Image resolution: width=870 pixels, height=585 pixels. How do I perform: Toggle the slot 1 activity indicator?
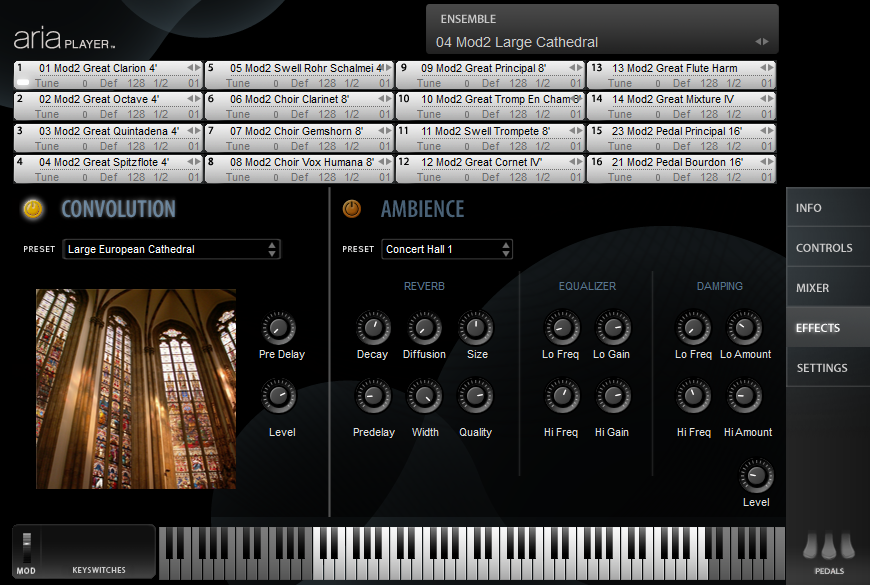point(24,83)
